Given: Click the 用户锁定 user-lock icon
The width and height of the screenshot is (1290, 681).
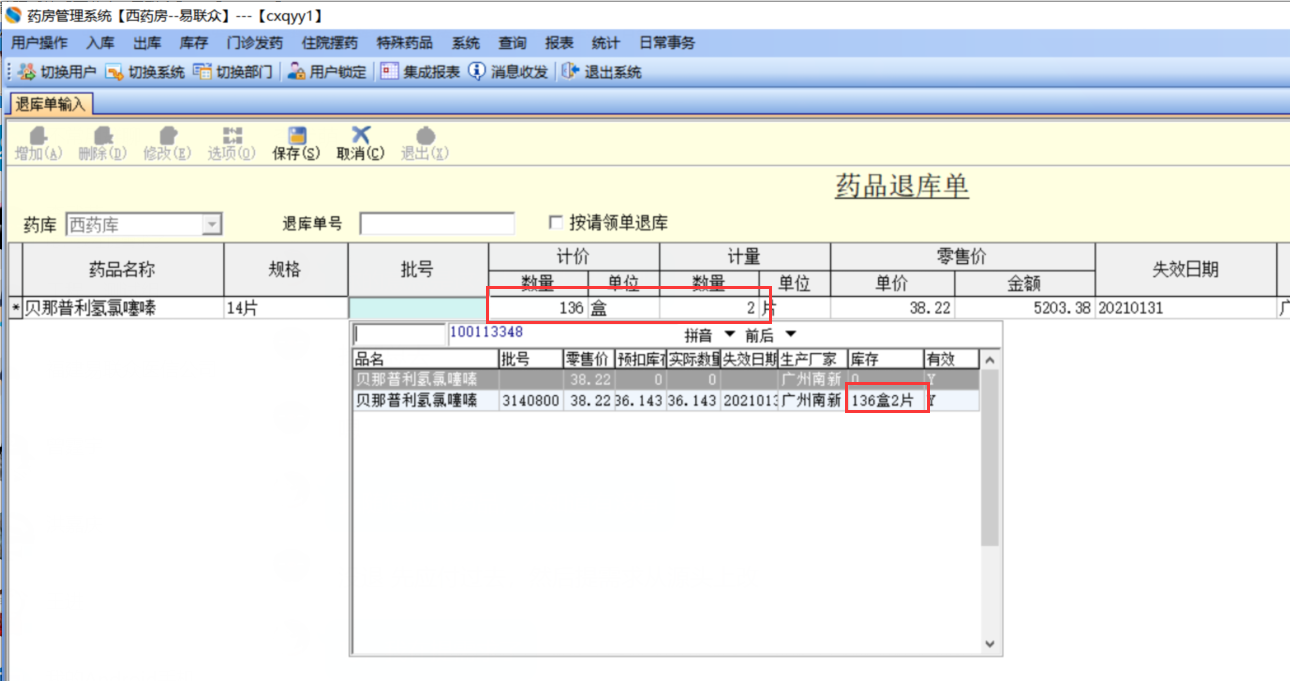Looking at the screenshot, I should (296, 72).
